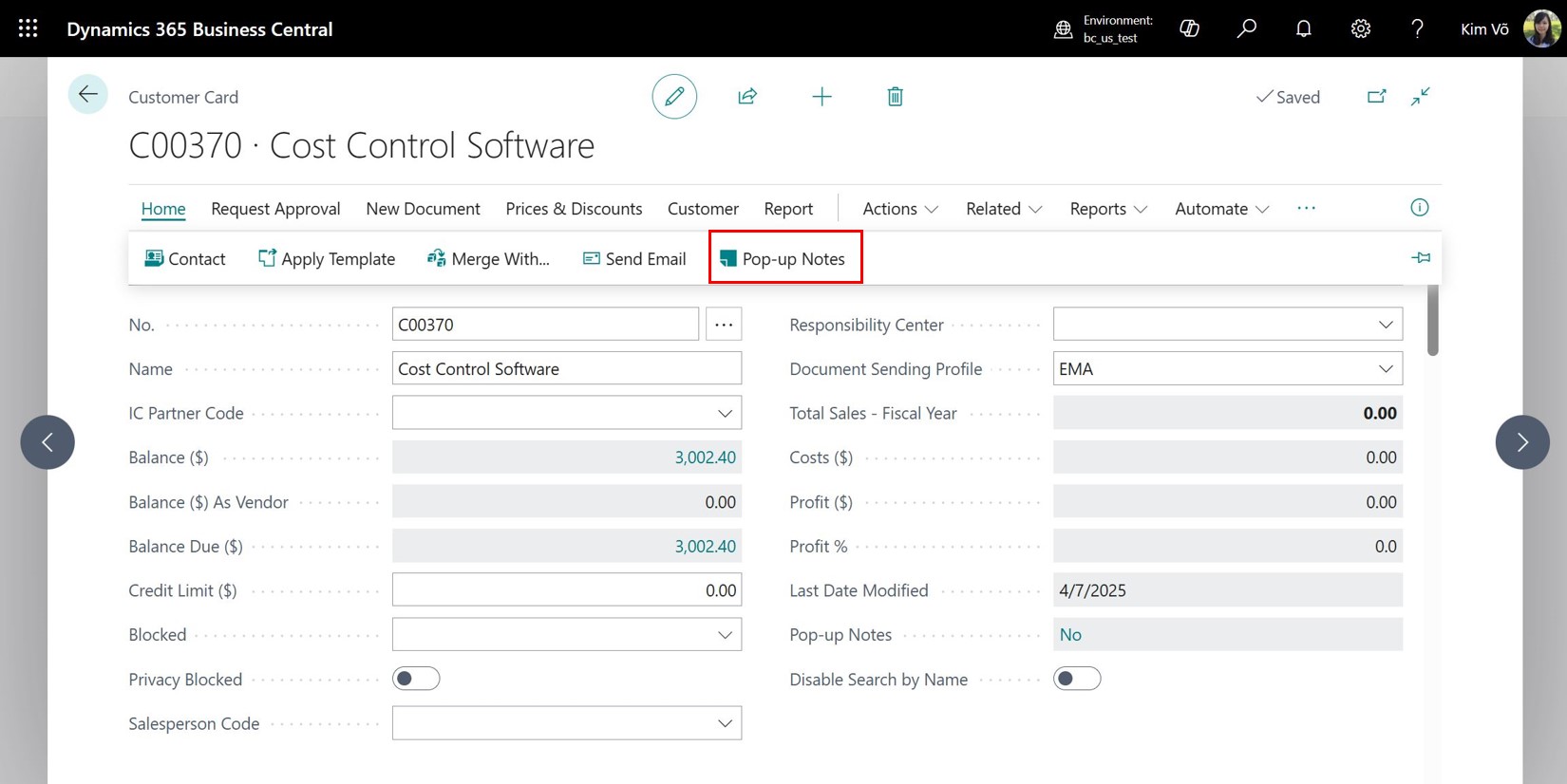Open the Copilot icon in header
Screen dimensions: 1567x784
click(1189, 28)
